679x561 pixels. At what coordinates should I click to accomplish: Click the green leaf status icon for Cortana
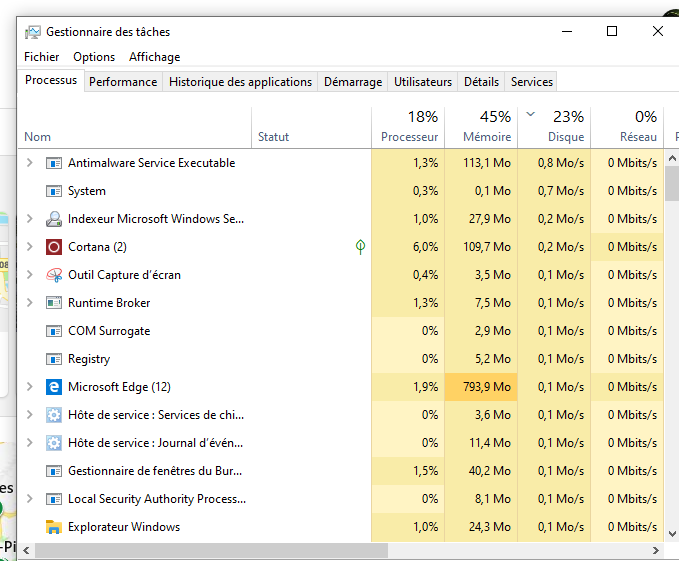point(360,247)
